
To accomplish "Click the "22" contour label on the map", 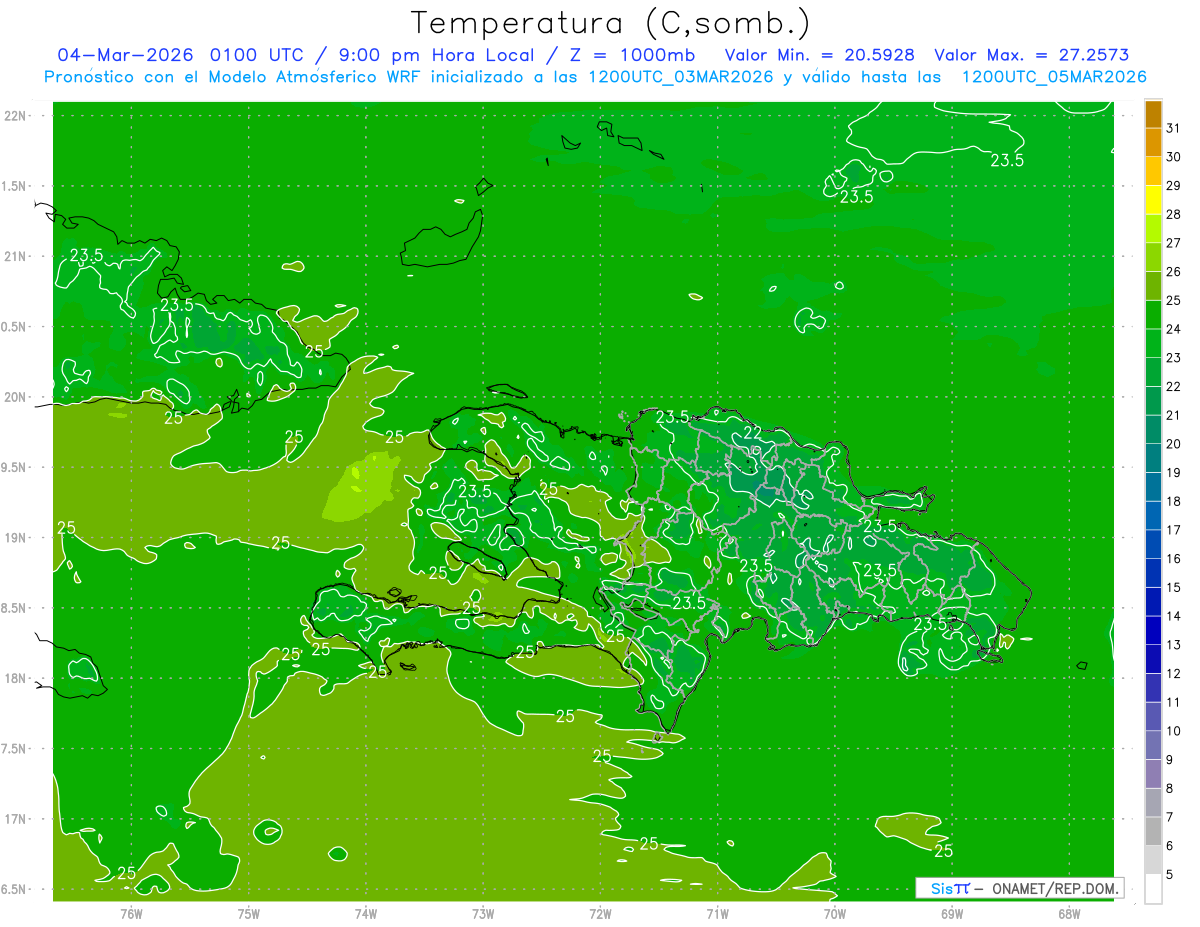I will pyautogui.click(x=752, y=433).
